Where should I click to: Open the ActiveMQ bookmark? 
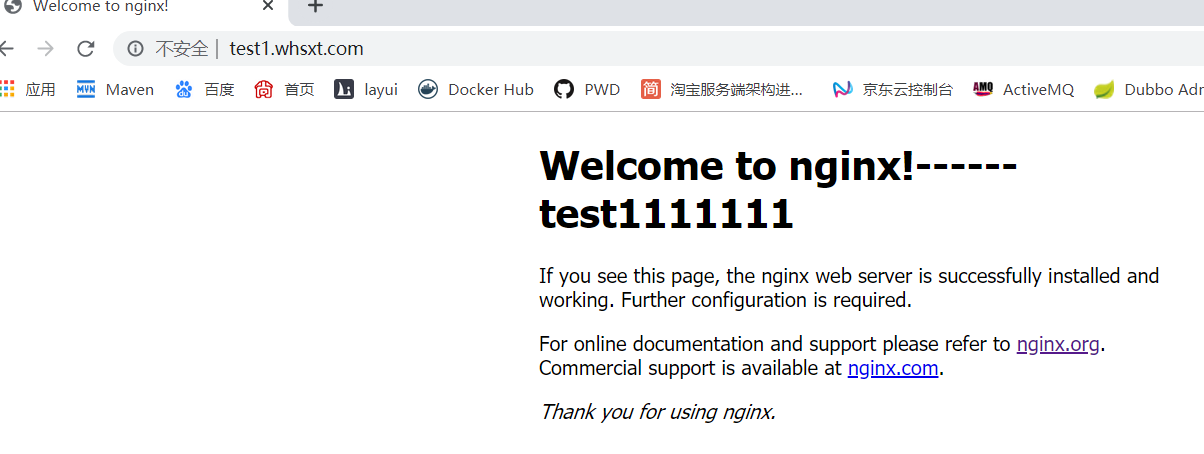click(x=1023, y=89)
